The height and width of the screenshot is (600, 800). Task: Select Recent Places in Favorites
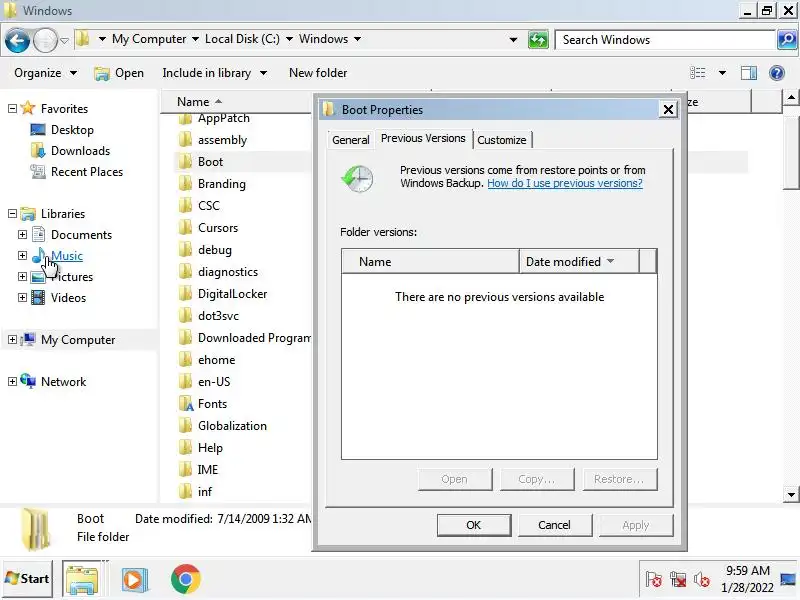pyautogui.click(x=87, y=171)
